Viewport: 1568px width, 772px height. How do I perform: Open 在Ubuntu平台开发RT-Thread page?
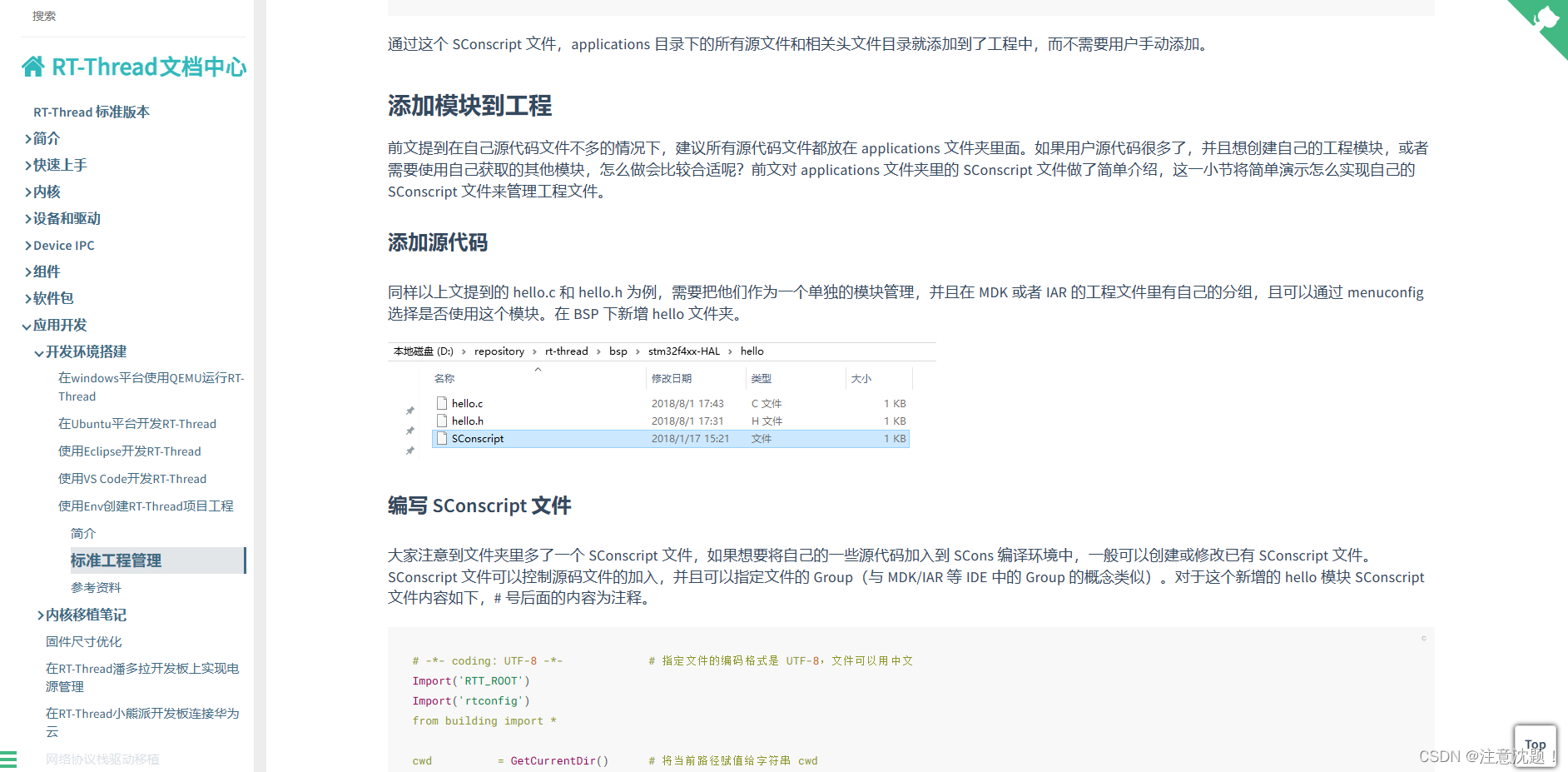(x=137, y=424)
